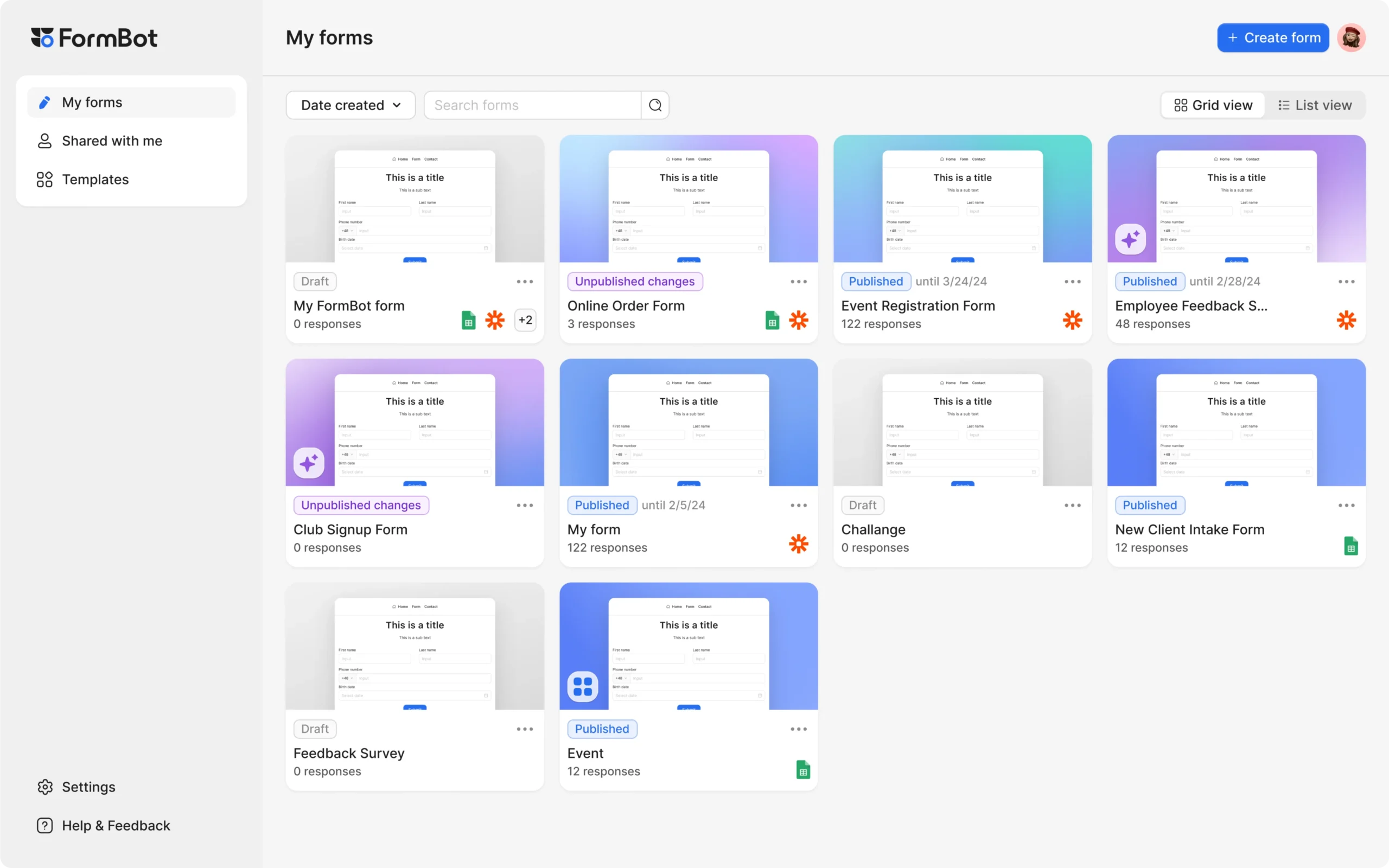Open Shared with me section
Image resolution: width=1389 pixels, height=868 pixels.
131,141
